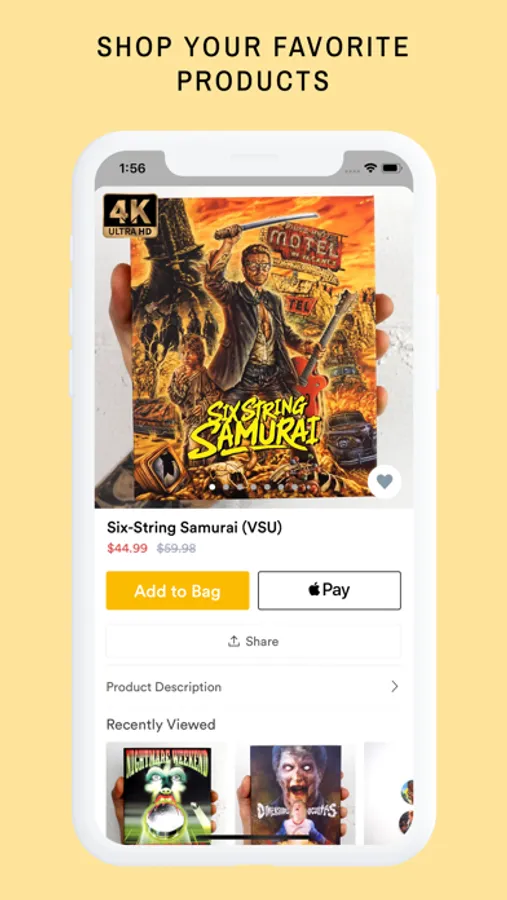Buy with the Apple Pay button
The height and width of the screenshot is (900, 507).
(x=329, y=590)
